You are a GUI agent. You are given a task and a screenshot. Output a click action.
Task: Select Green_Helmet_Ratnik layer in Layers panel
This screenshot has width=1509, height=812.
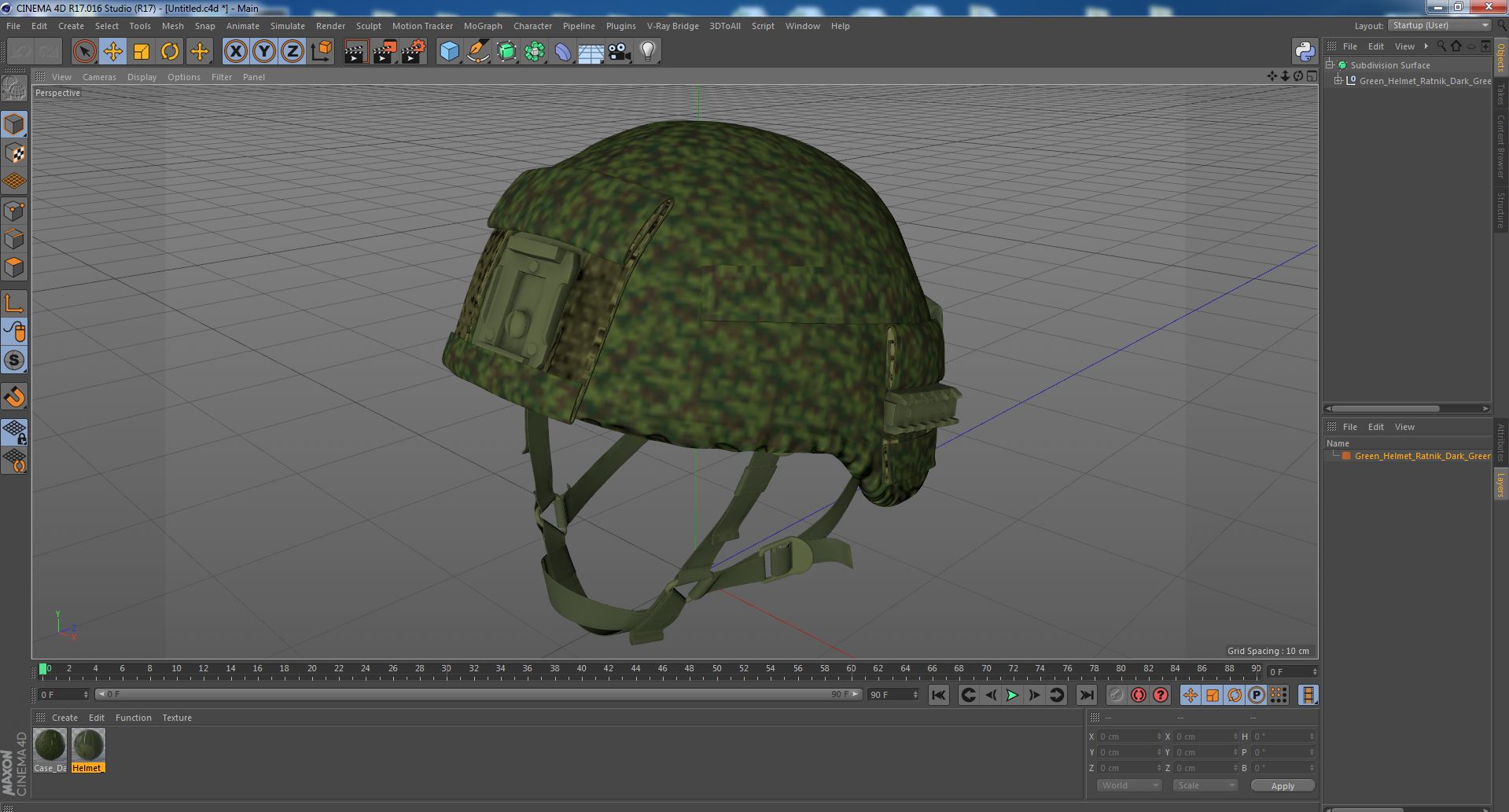coord(1422,456)
